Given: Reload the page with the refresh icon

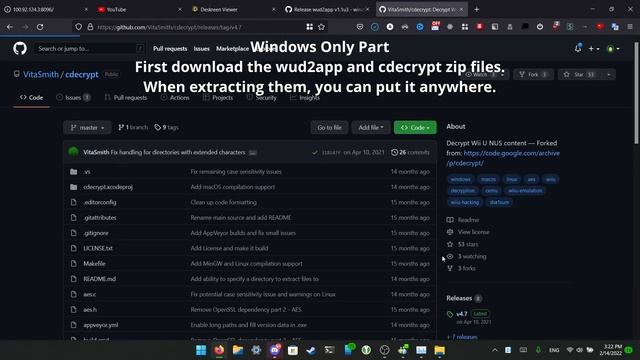Looking at the screenshot, I should [x=40, y=27].
